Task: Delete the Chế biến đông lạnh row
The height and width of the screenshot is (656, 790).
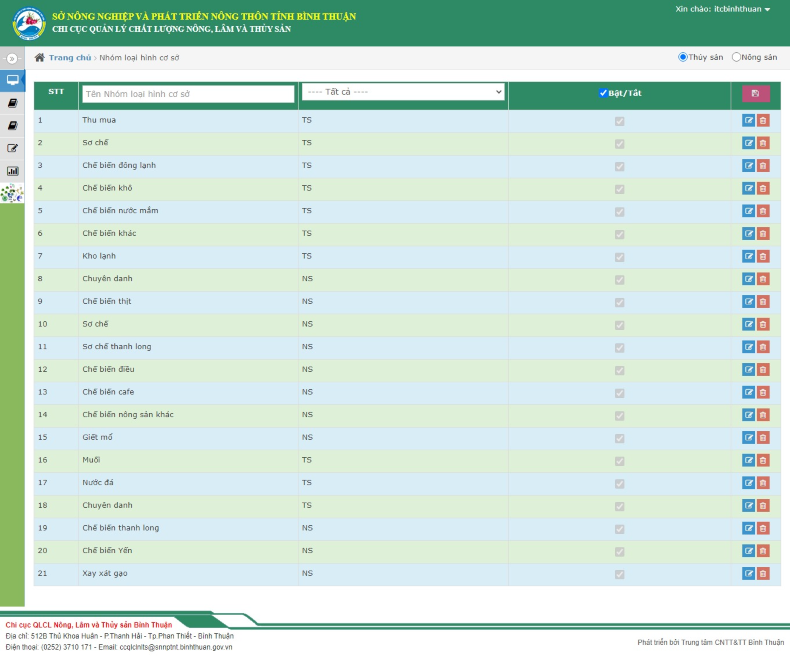Action: [x=763, y=166]
